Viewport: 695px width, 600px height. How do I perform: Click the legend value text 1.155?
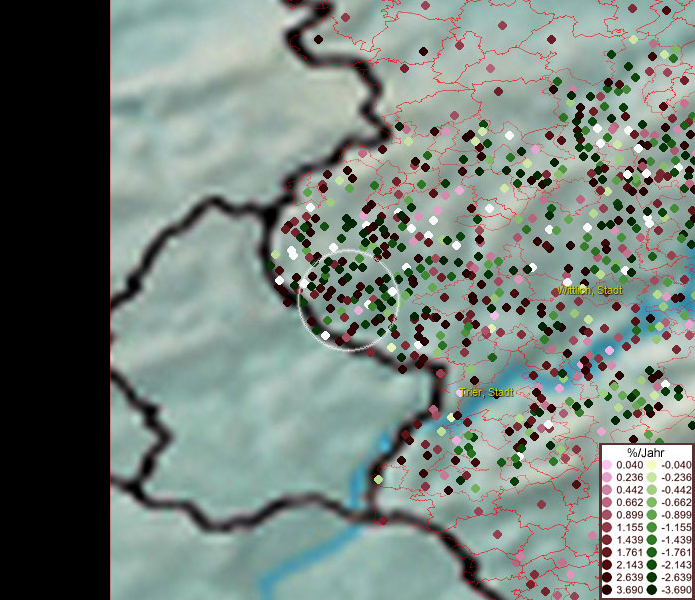click(x=629, y=527)
